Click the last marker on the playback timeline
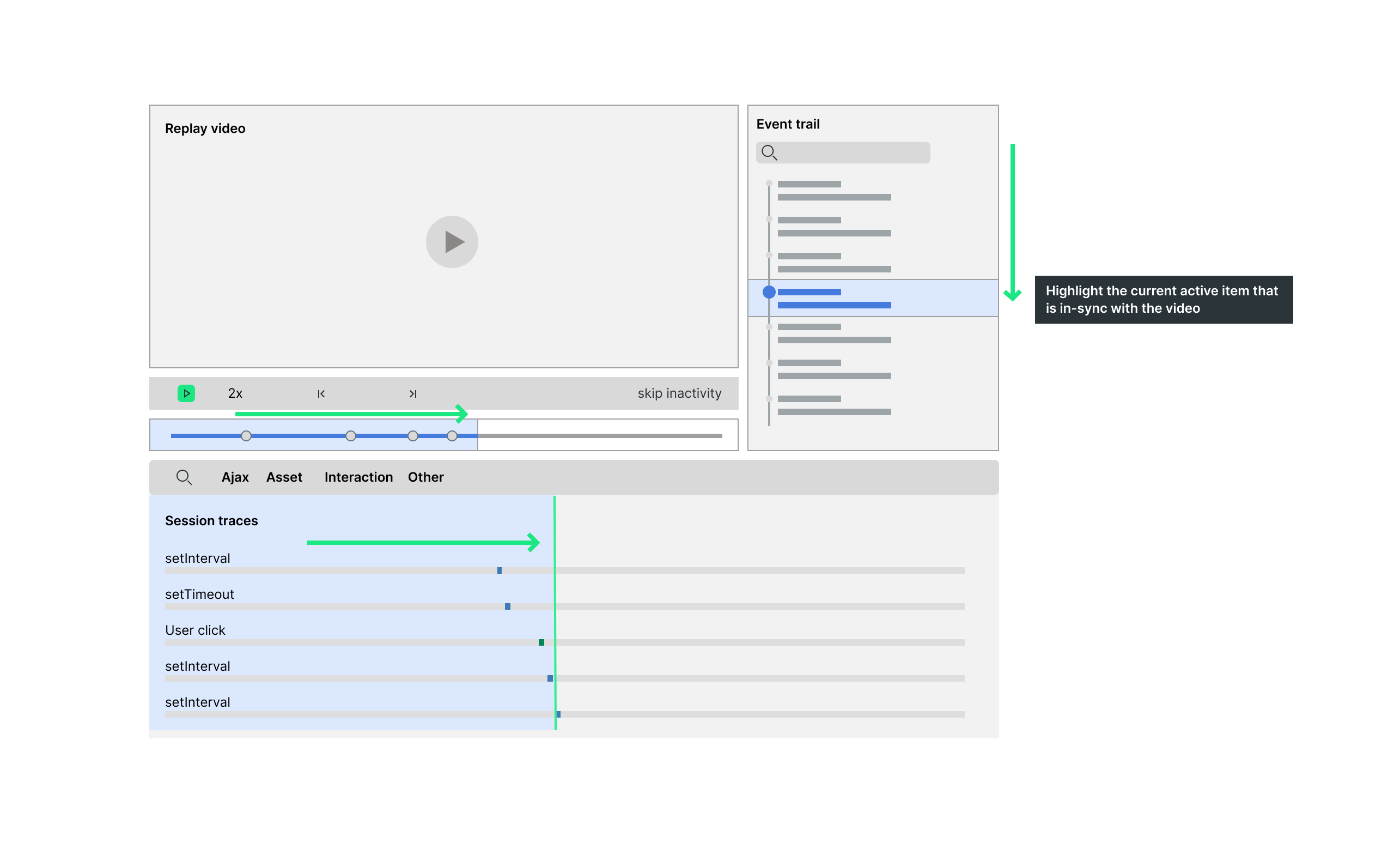The height and width of the screenshot is (862, 1400). (452, 435)
